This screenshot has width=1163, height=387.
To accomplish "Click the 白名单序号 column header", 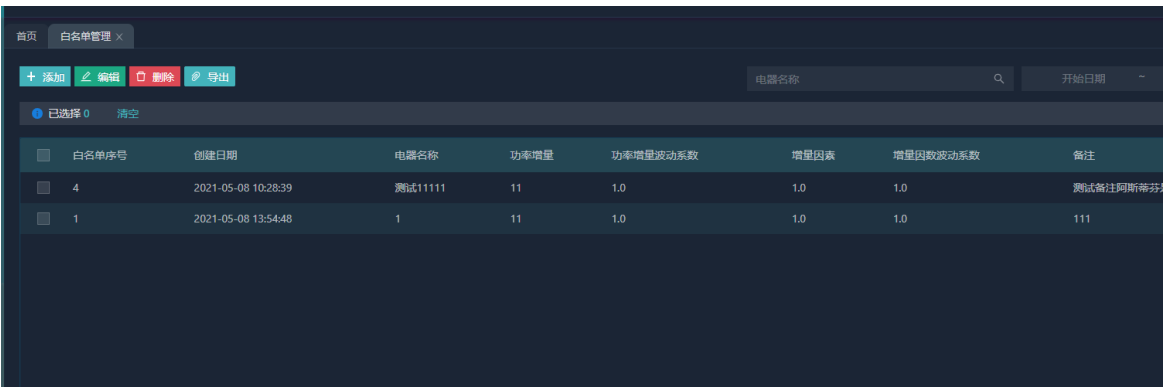I will click(x=100, y=156).
